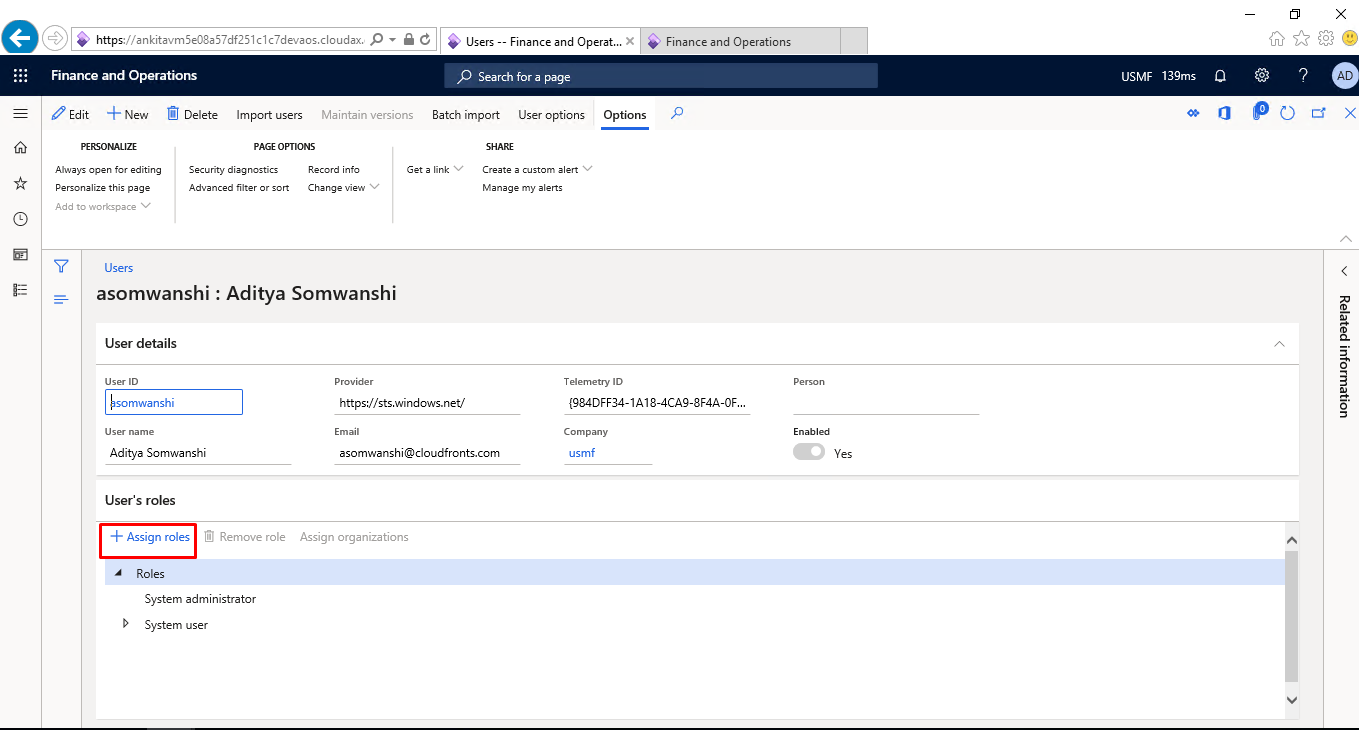Open the browser Favorites star
Image resolution: width=1359 pixels, height=730 pixels.
pos(1301,39)
